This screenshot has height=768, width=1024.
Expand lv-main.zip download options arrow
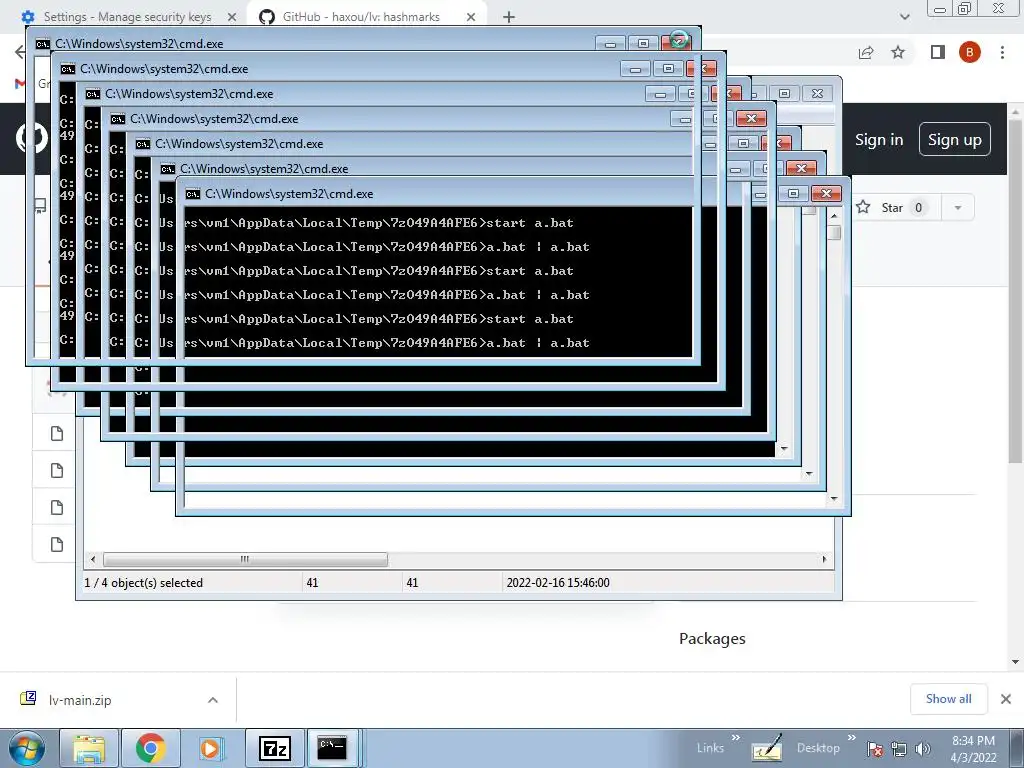(213, 700)
